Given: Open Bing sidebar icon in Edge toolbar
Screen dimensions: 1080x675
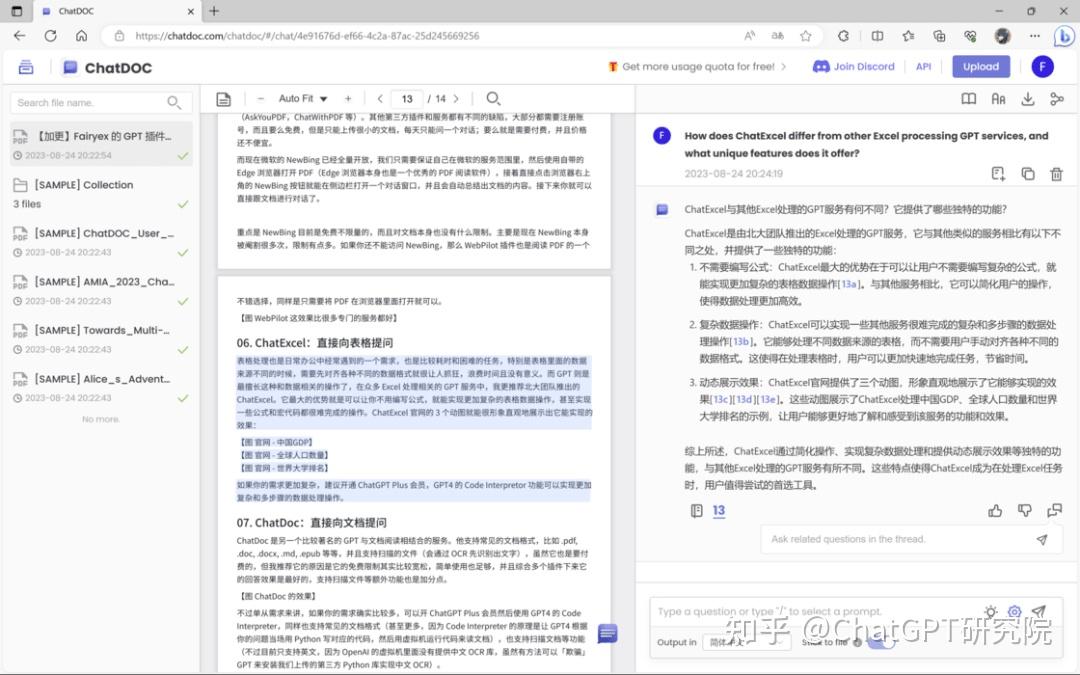Looking at the screenshot, I should pos(1063,36).
